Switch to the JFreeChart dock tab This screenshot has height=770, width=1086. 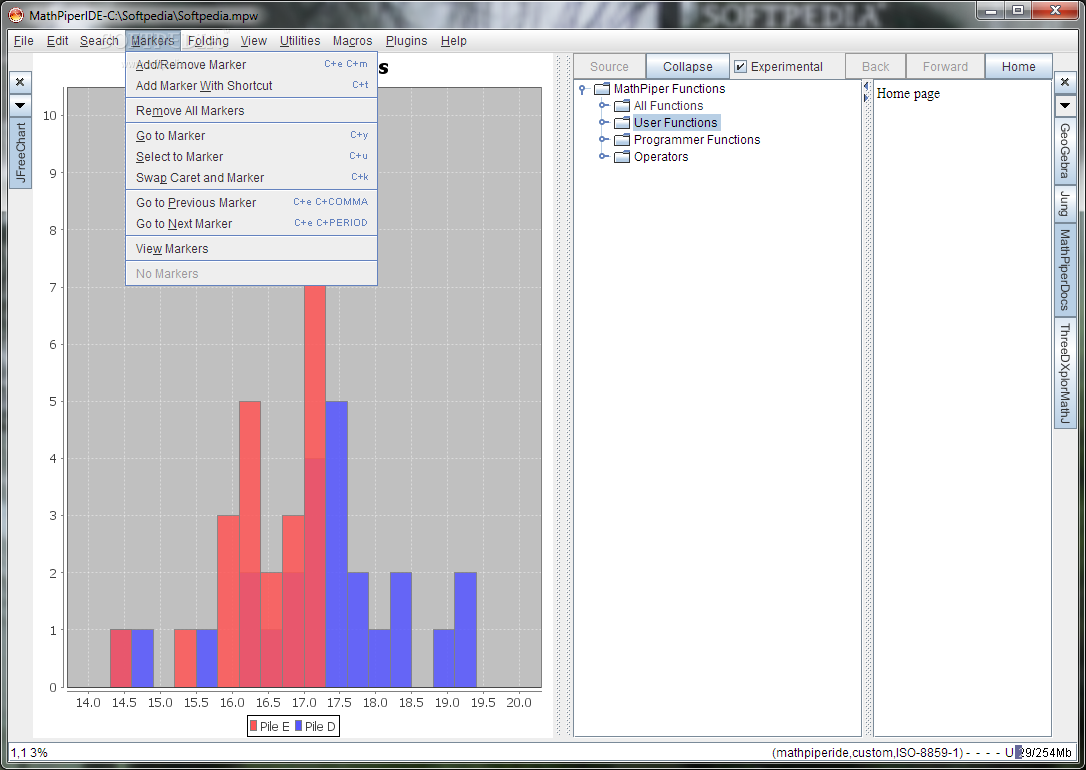pos(20,152)
